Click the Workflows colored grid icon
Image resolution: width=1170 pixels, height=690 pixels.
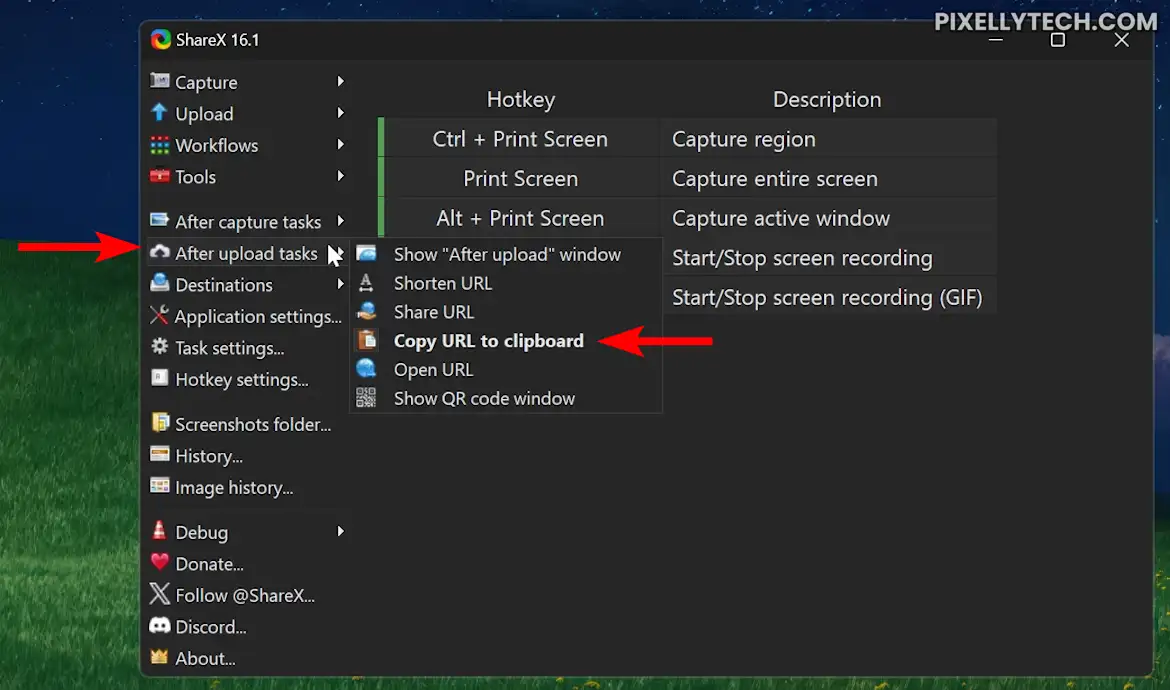[x=159, y=145]
